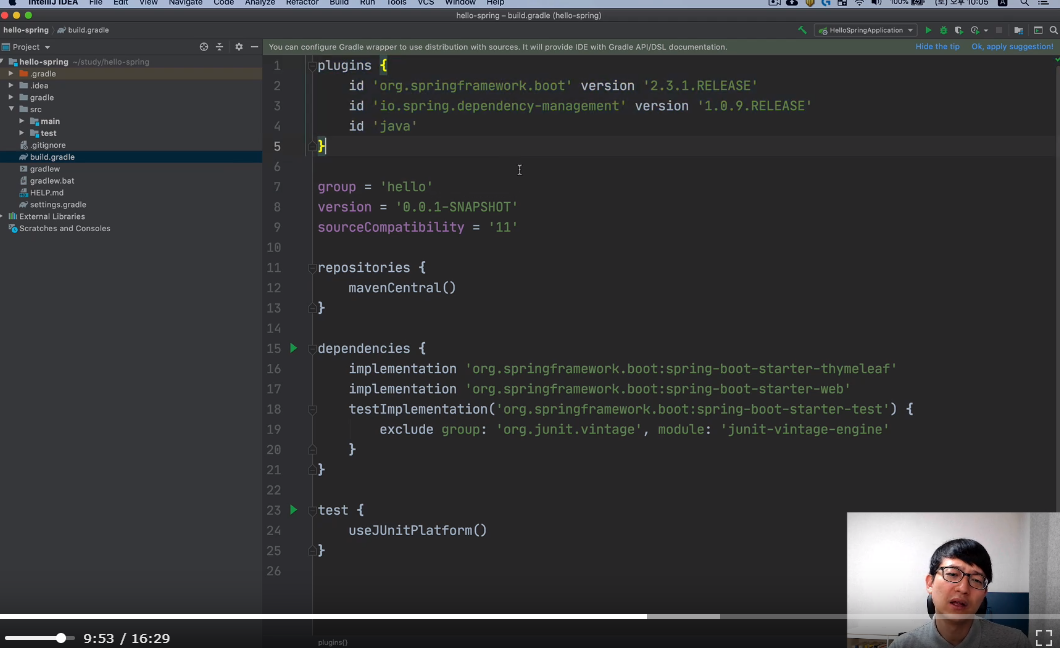Run HelloSpringApplication with the green play icon
The height and width of the screenshot is (648, 1060).
click(928, 30)
